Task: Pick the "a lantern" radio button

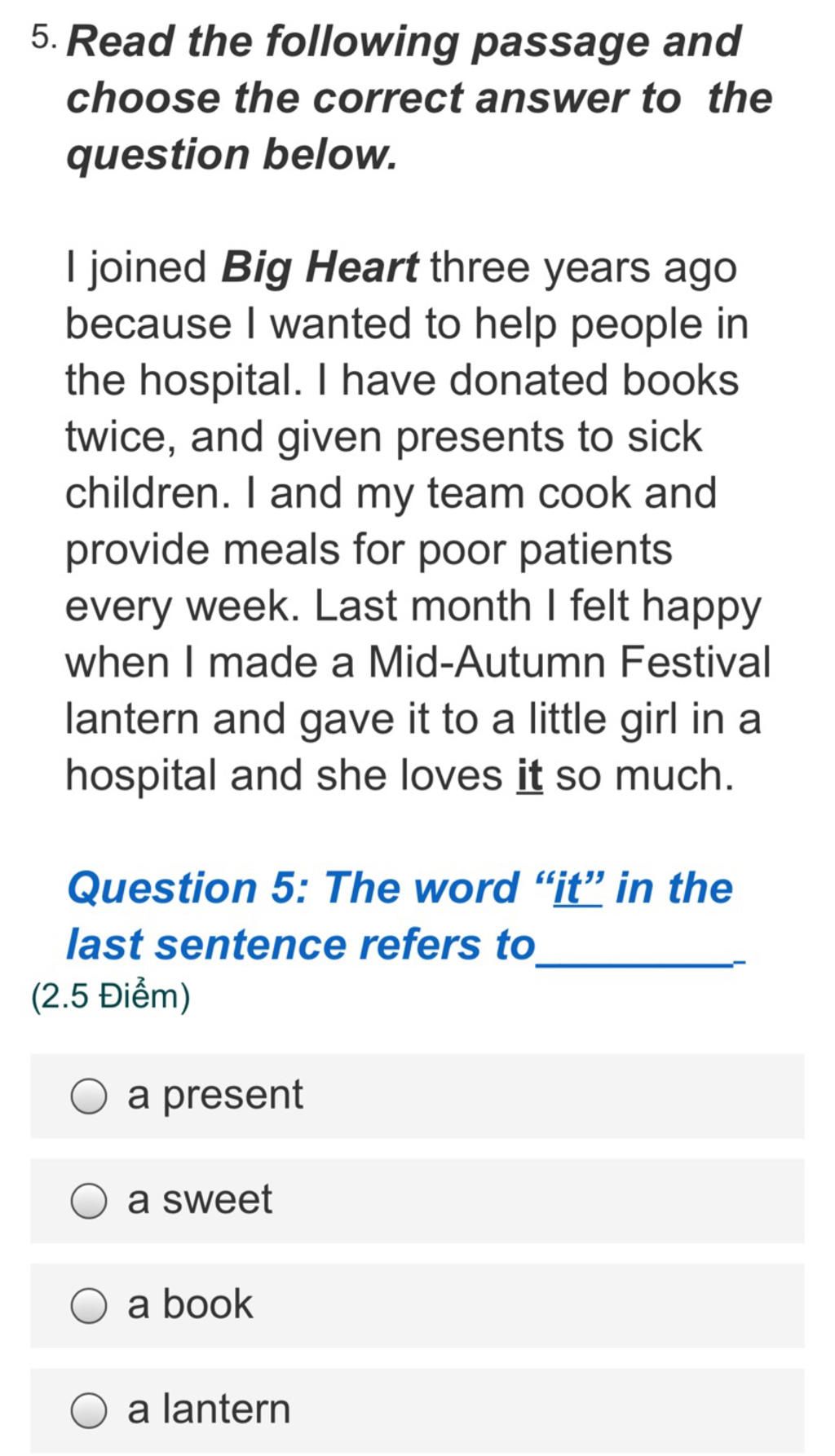Action: click(88, 1410)
